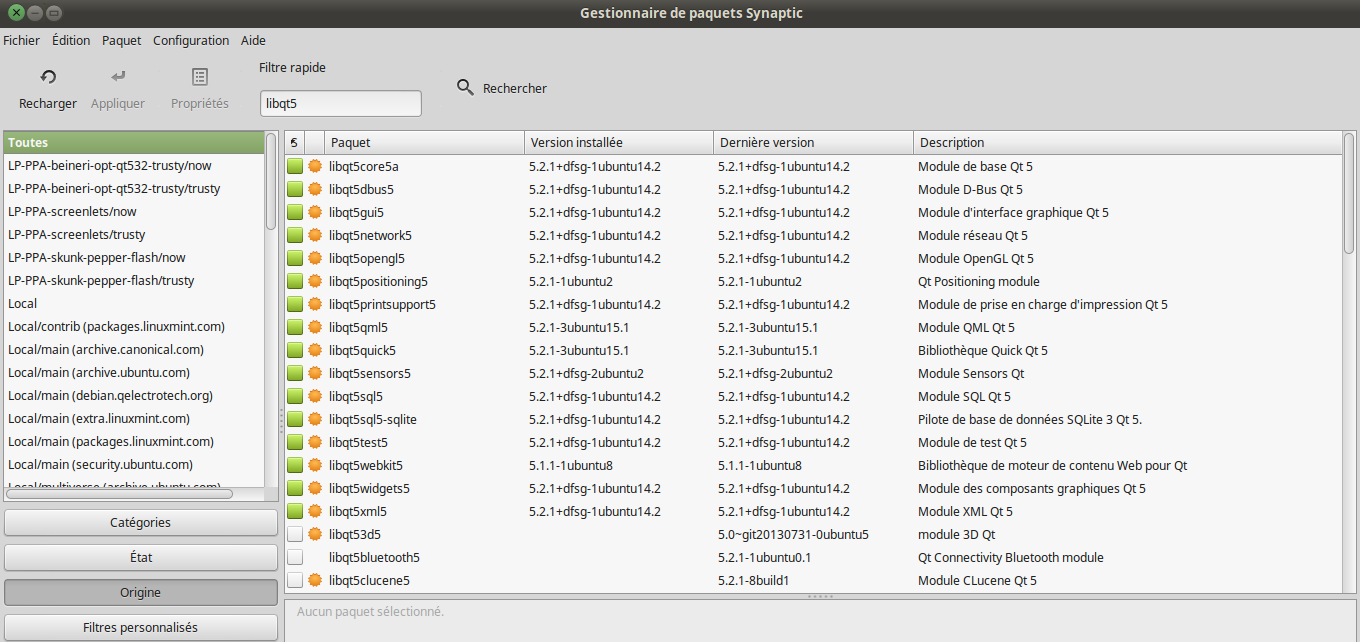Screen dimensions: 1360x642
Task: Click the Appliquer toolbar icon
Action: (x=118, y=78)
